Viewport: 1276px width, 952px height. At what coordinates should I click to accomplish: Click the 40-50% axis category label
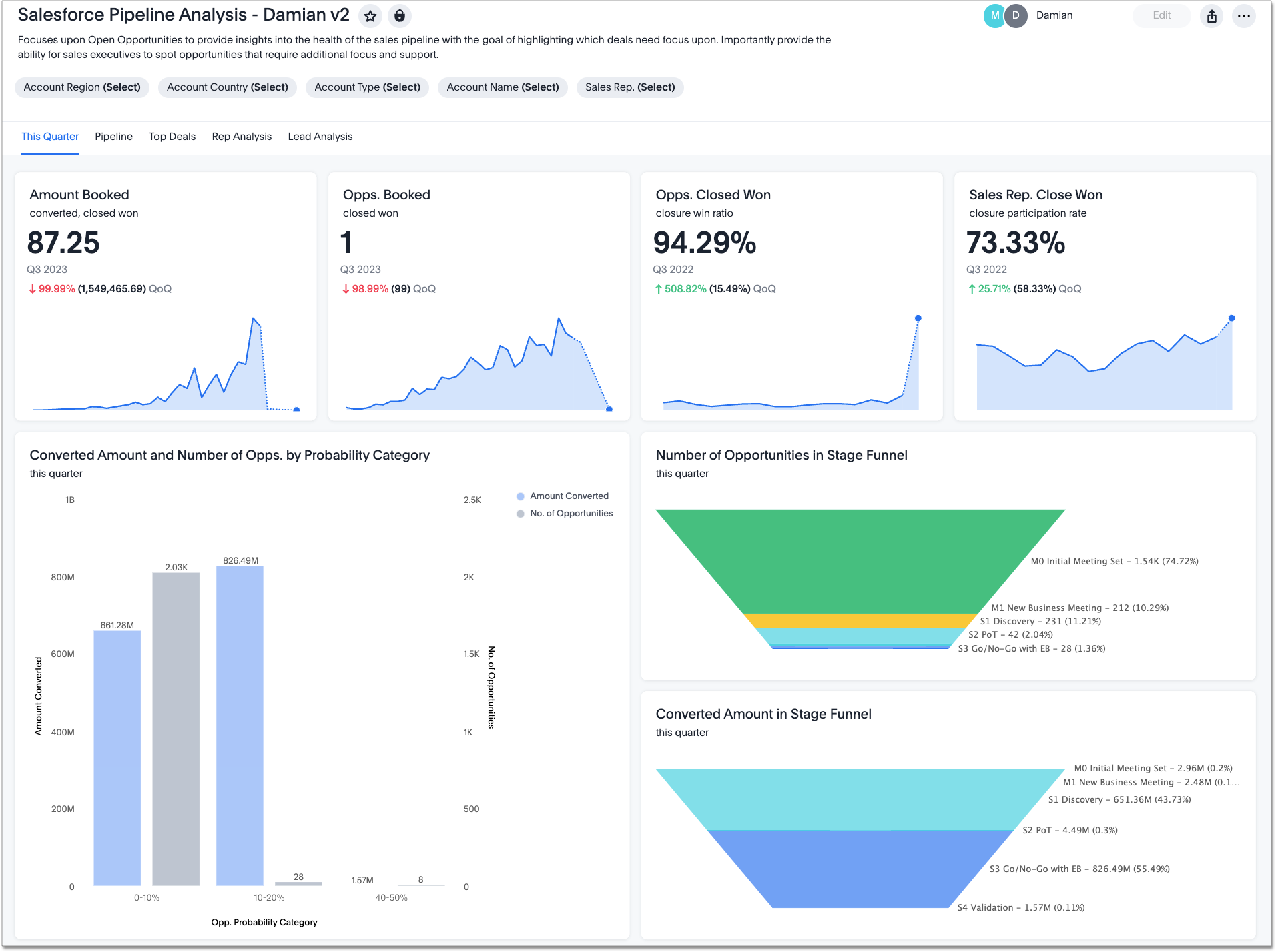(391, 898)
